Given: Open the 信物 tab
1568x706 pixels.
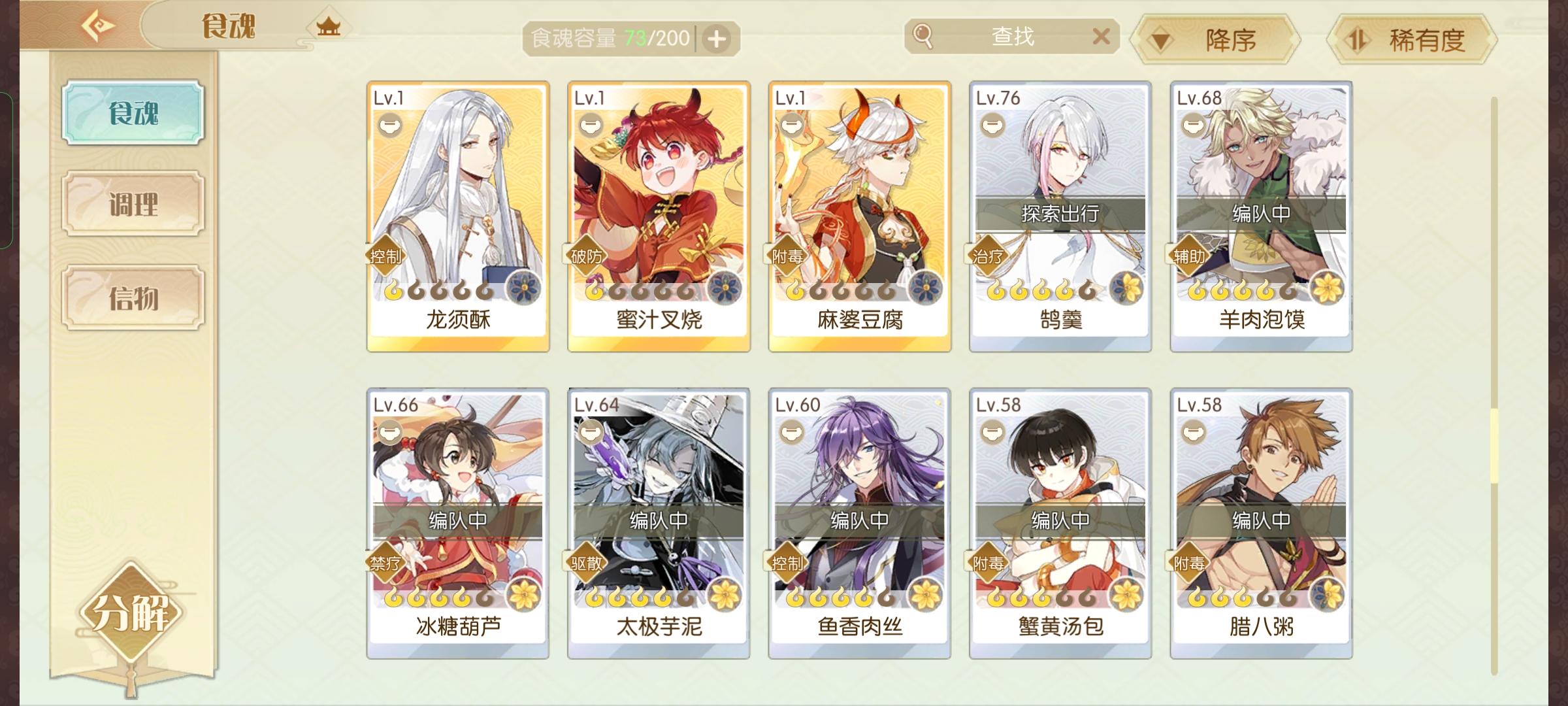Looking at the screenshot, I should (133, 297).
